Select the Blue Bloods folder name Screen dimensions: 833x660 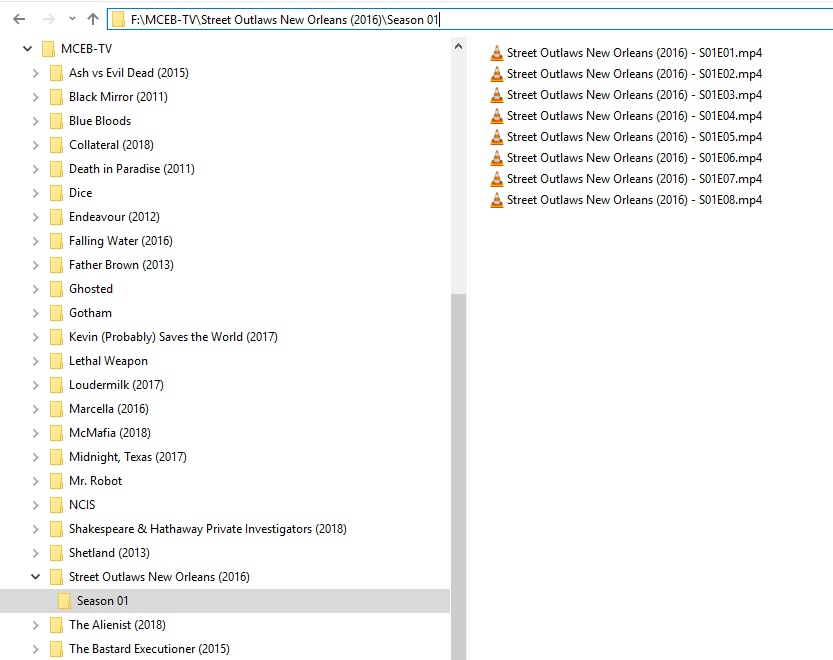pyautogui.click(x=100, y=121)
